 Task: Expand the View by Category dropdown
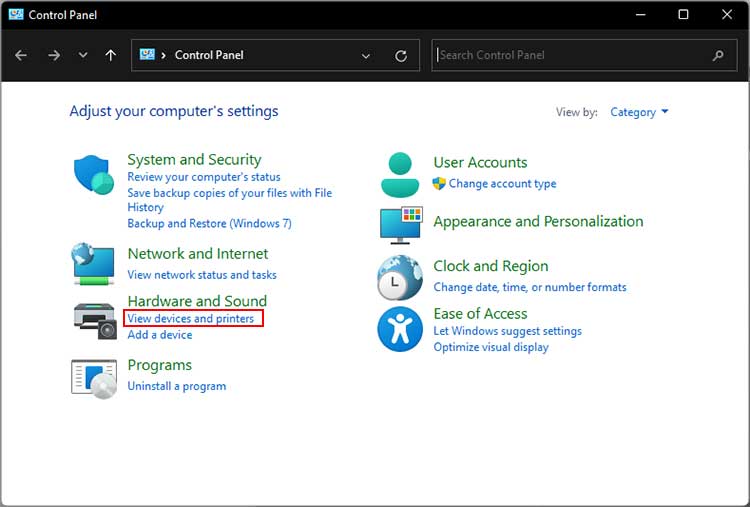[x=639, y=112]
